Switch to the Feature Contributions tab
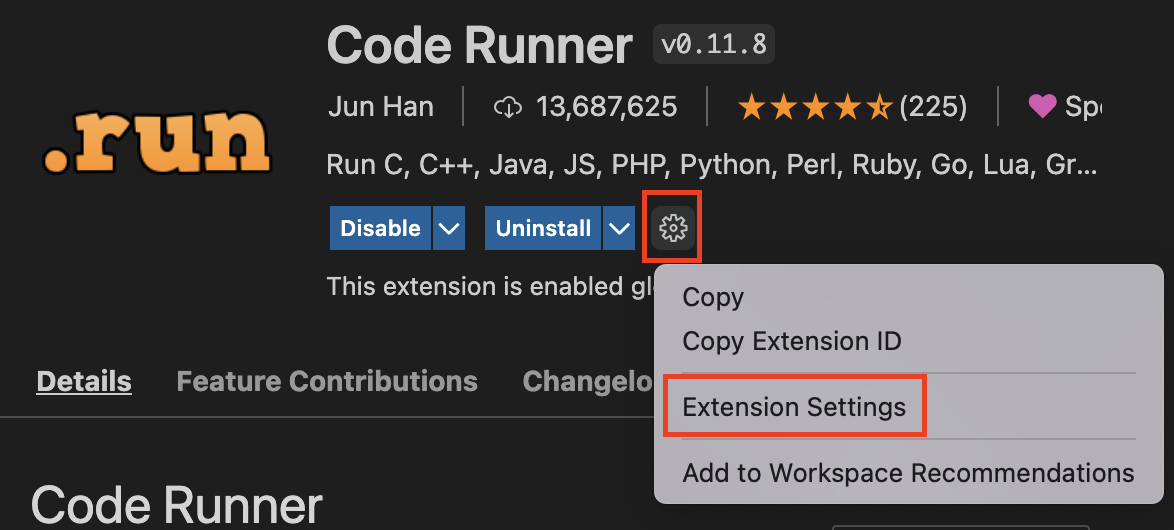Viewport: 1174px width, 530px height. coord(327,381)
